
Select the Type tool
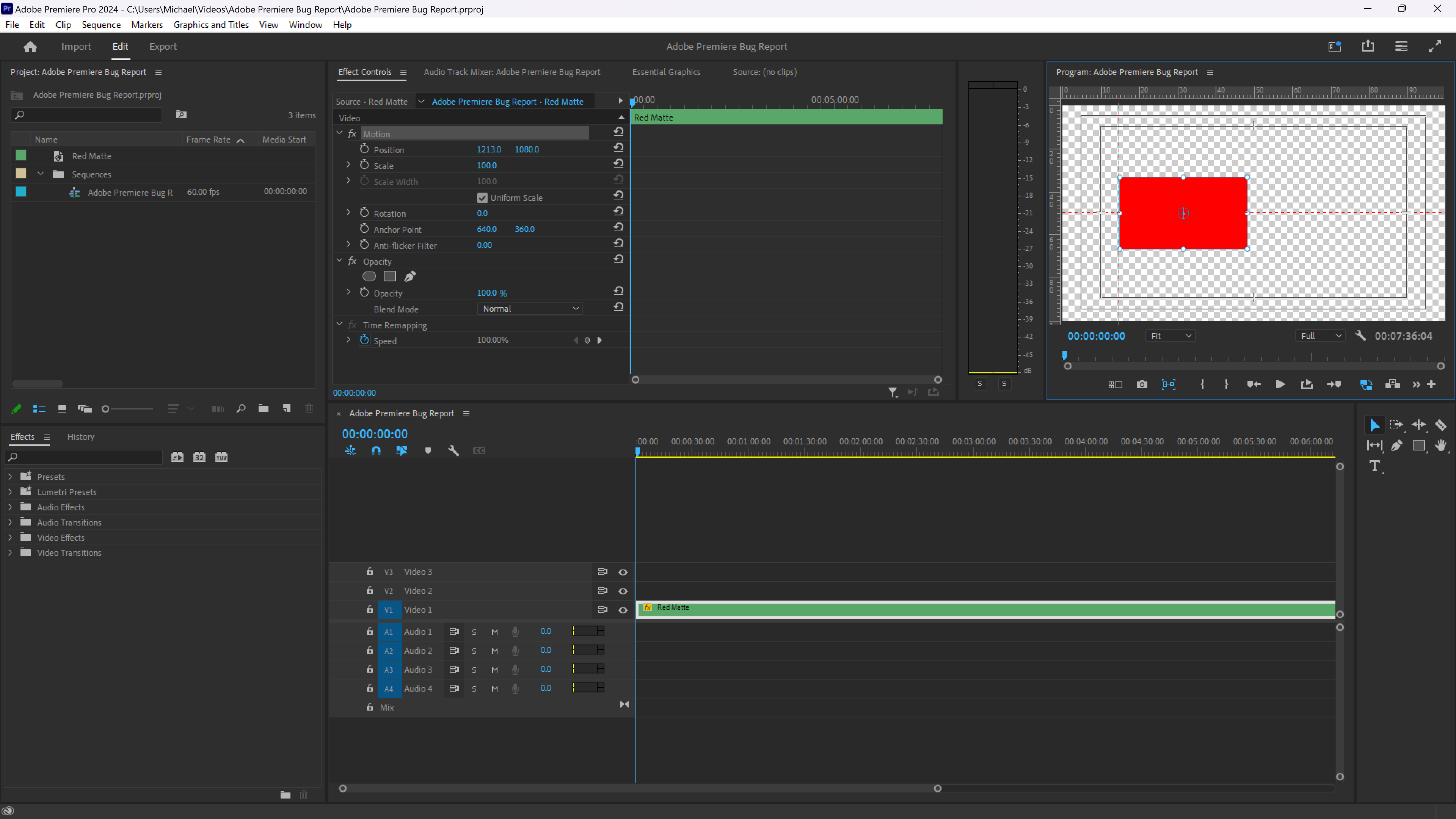pos(1375,466)
